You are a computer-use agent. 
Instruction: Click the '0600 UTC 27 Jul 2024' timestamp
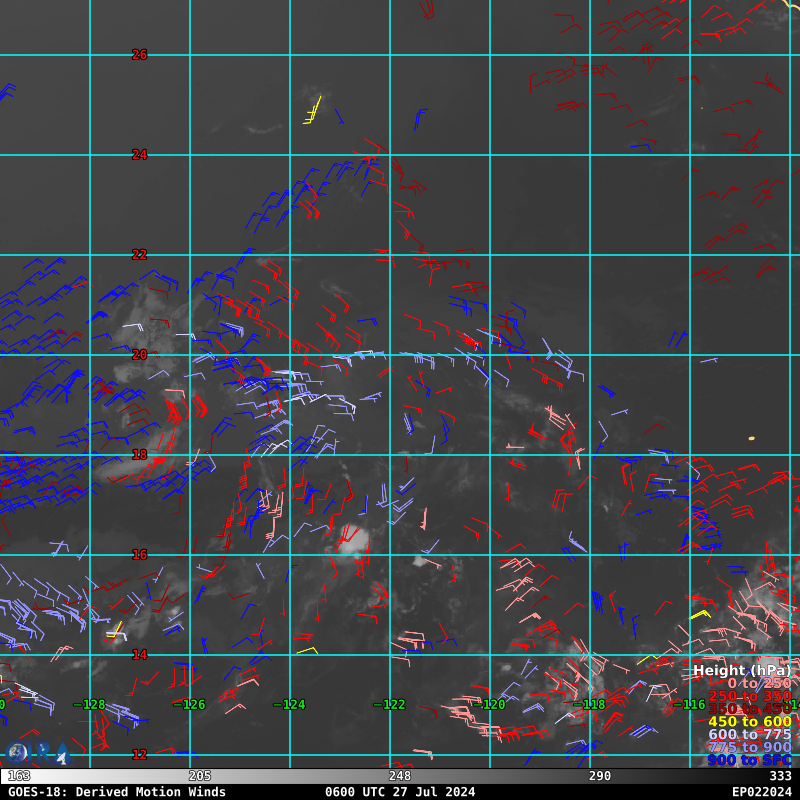(400, 792)
